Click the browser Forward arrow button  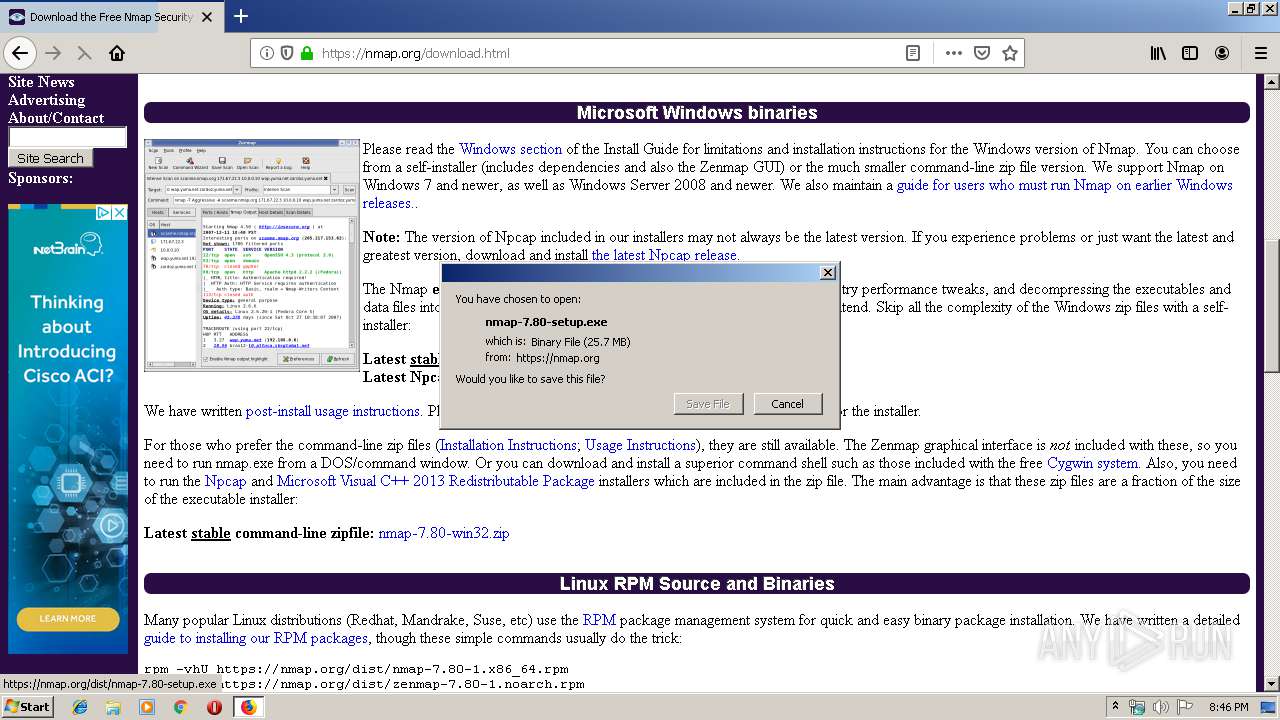pyautogui.click(x=53, y=53)
